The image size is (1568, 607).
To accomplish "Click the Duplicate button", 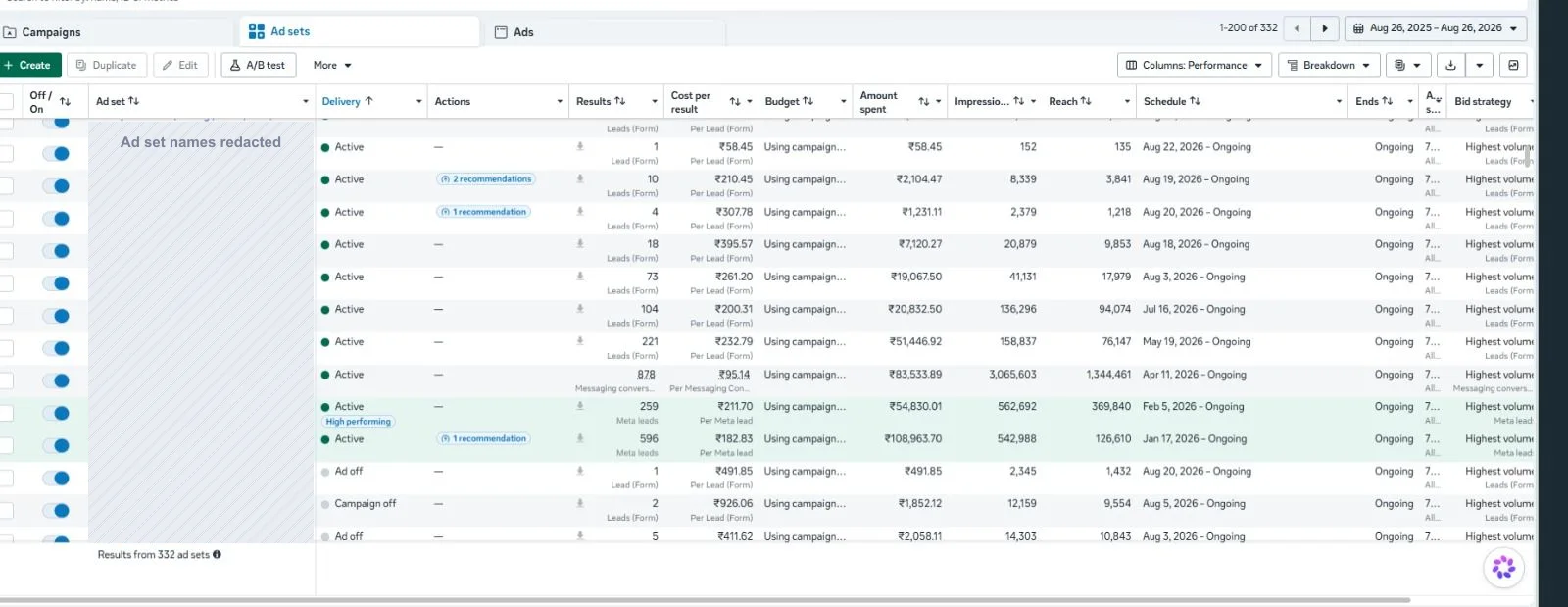I will click(x=107, y=66).
